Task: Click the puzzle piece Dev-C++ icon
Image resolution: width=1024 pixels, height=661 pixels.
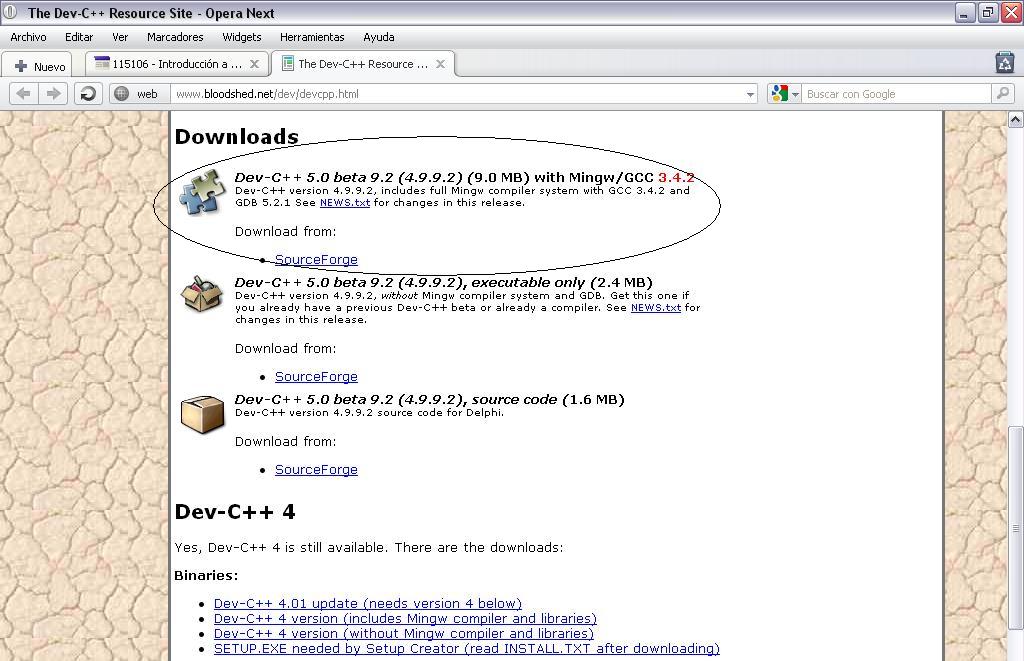Action: click(202, 191)
